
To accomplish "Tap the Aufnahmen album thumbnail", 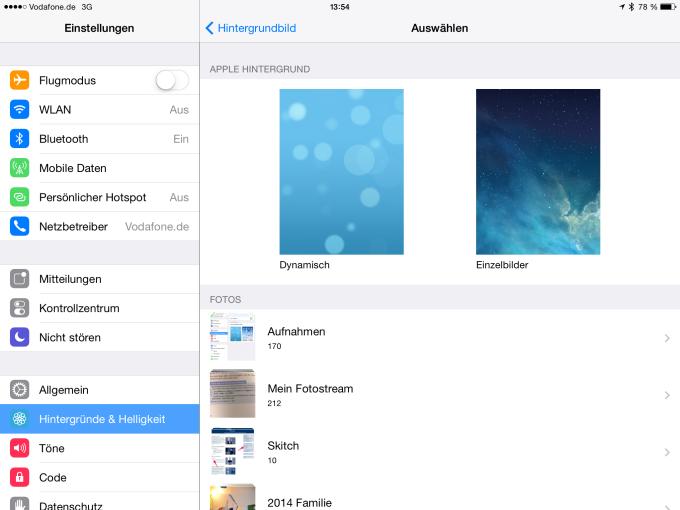I will coord(232,337).
